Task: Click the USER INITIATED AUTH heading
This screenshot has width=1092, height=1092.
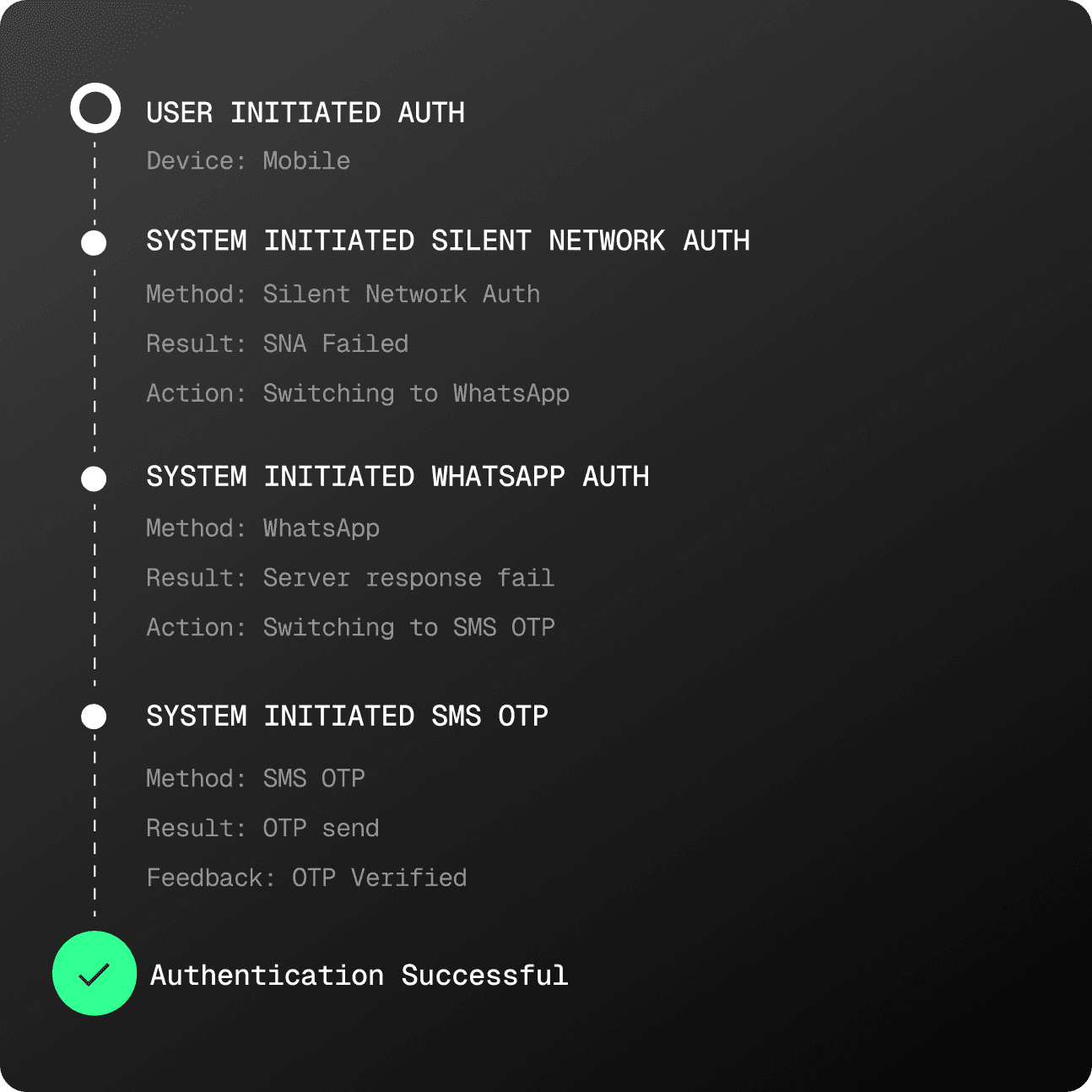Action: pyautogui.click(x=305, y=112)
